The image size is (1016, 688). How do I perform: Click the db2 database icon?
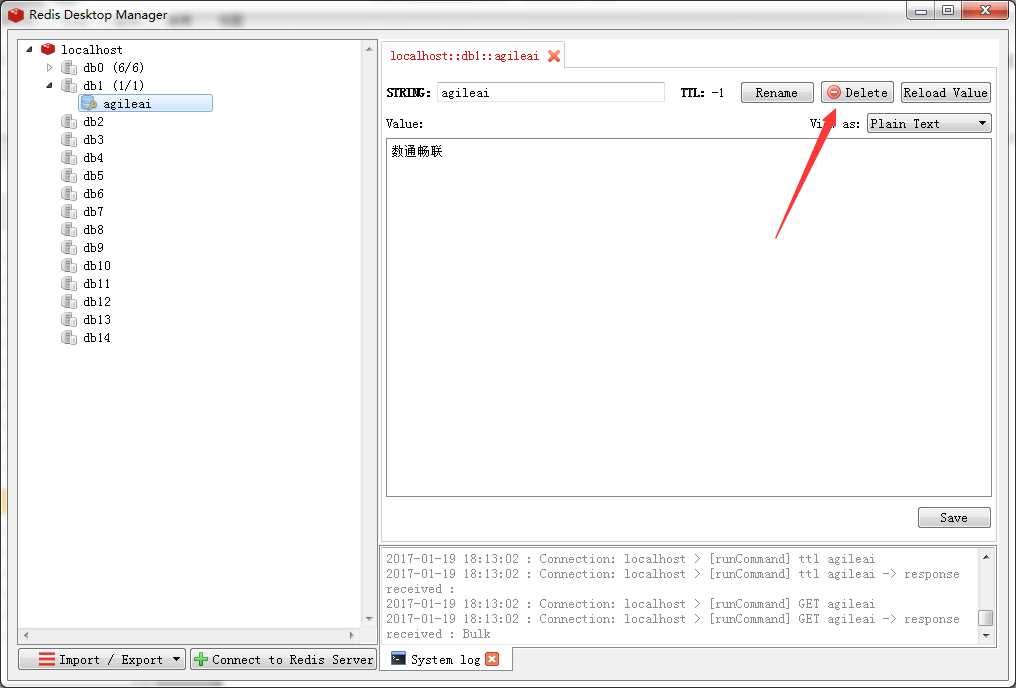(69, 122)
